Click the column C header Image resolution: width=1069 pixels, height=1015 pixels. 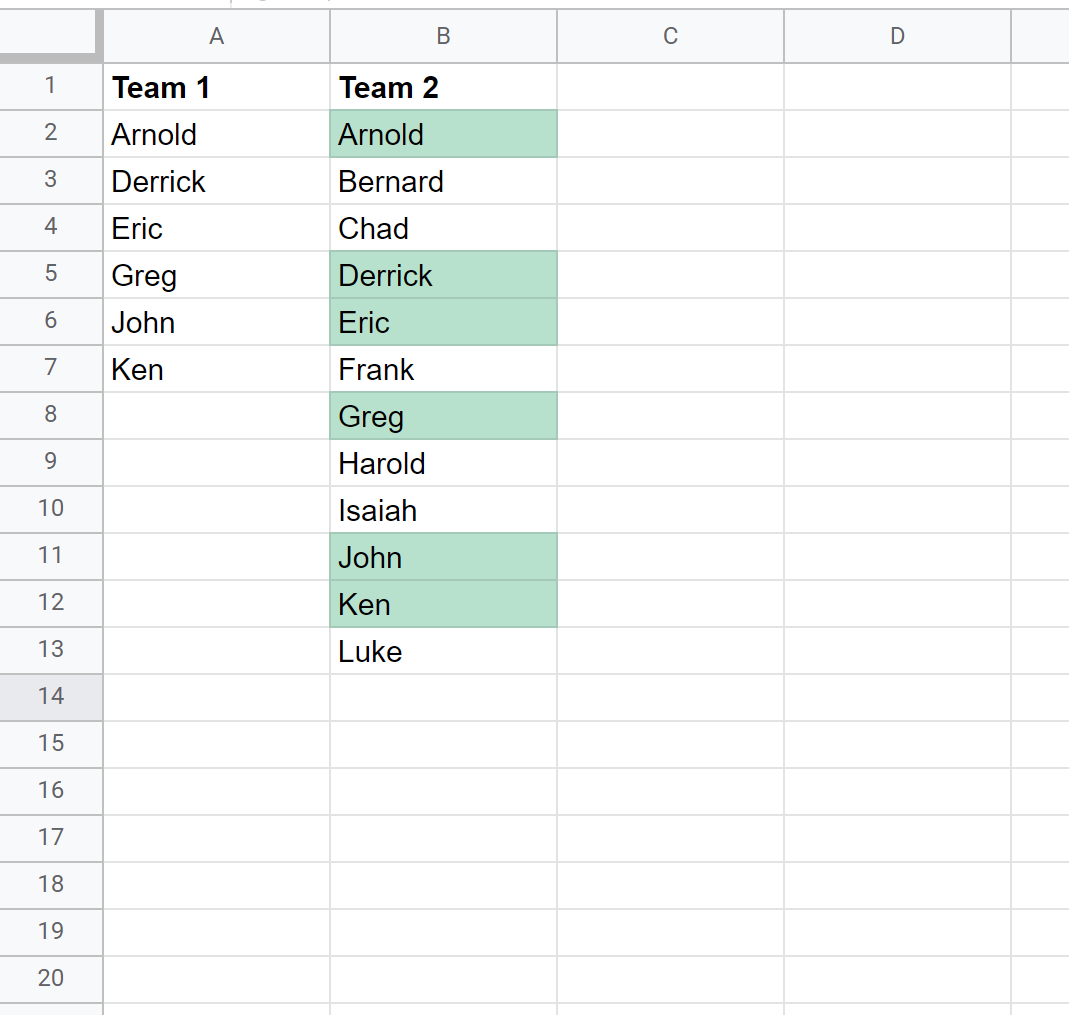(x=670, y=37)
